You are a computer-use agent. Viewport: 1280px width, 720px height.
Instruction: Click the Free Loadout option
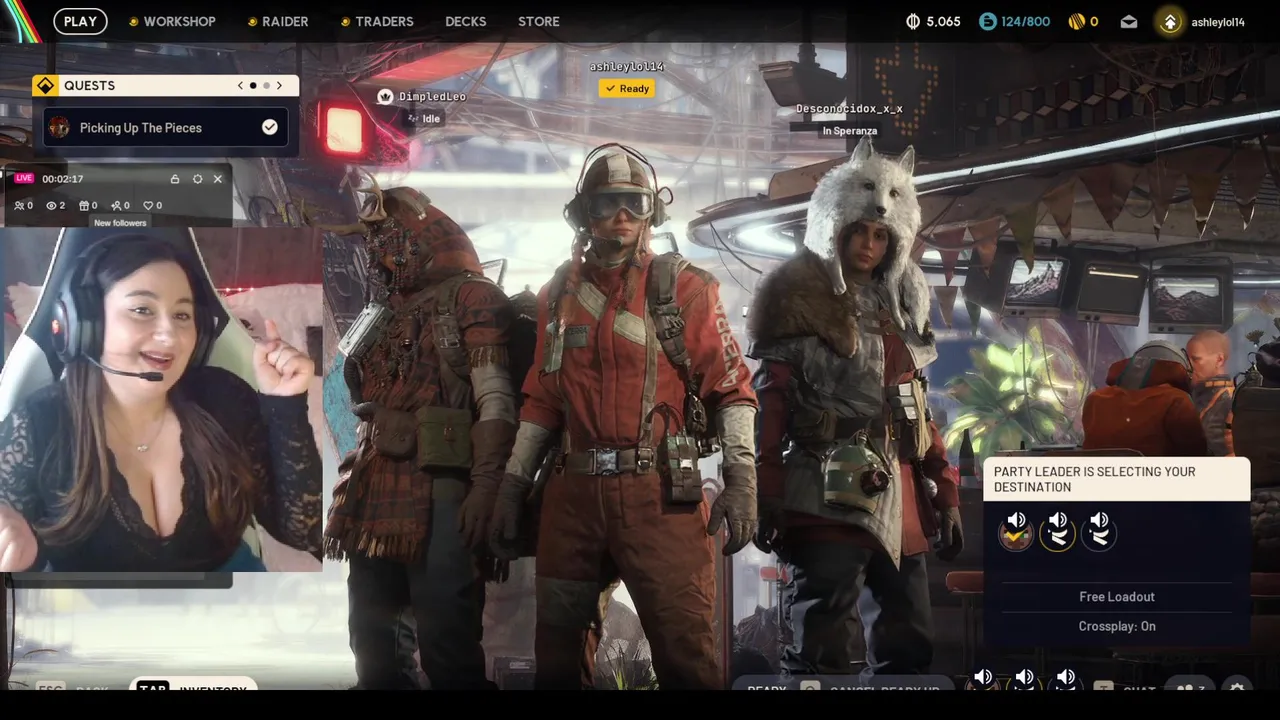[1117, 596]
